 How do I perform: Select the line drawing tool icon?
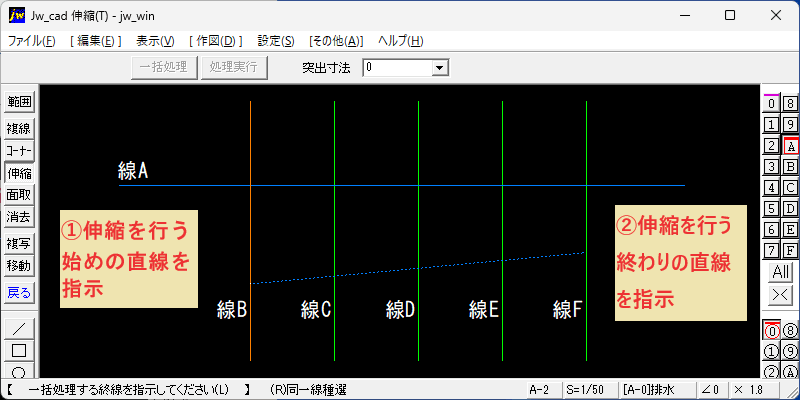click(x=19, y=329)
